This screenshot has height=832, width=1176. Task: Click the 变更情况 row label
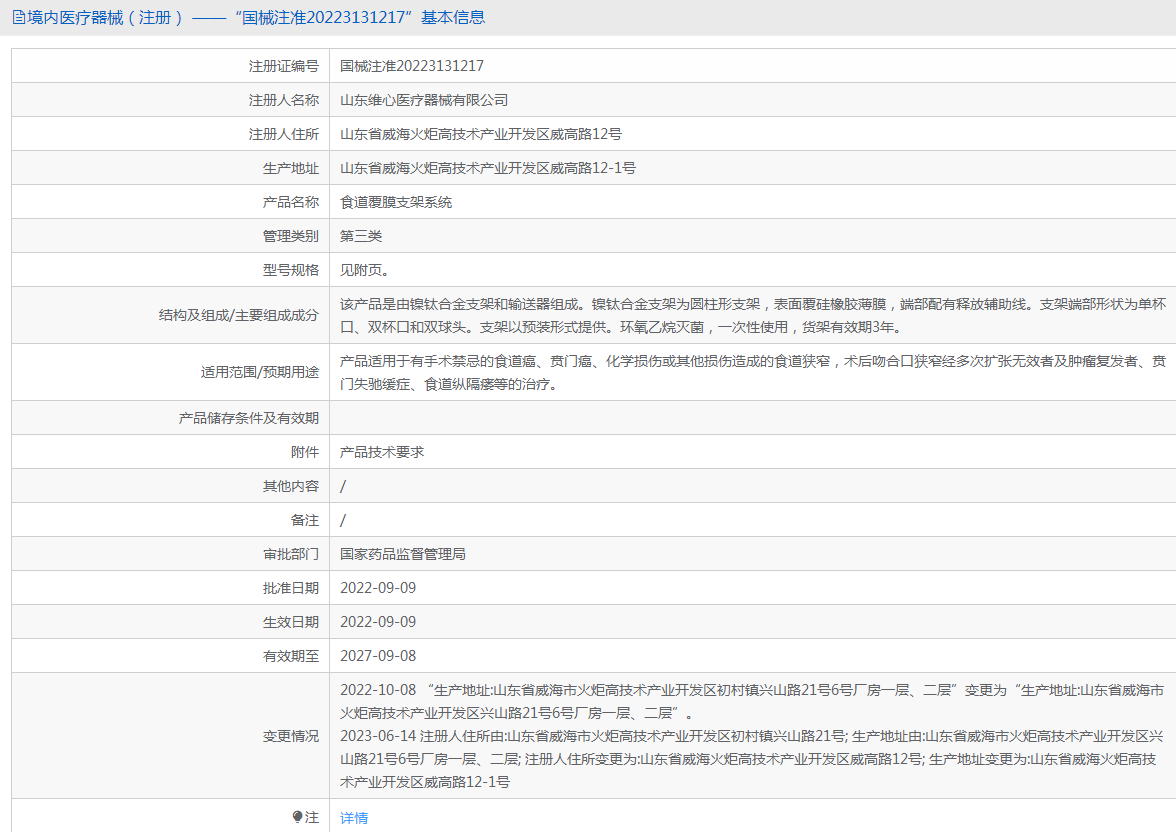coord(290,736)
